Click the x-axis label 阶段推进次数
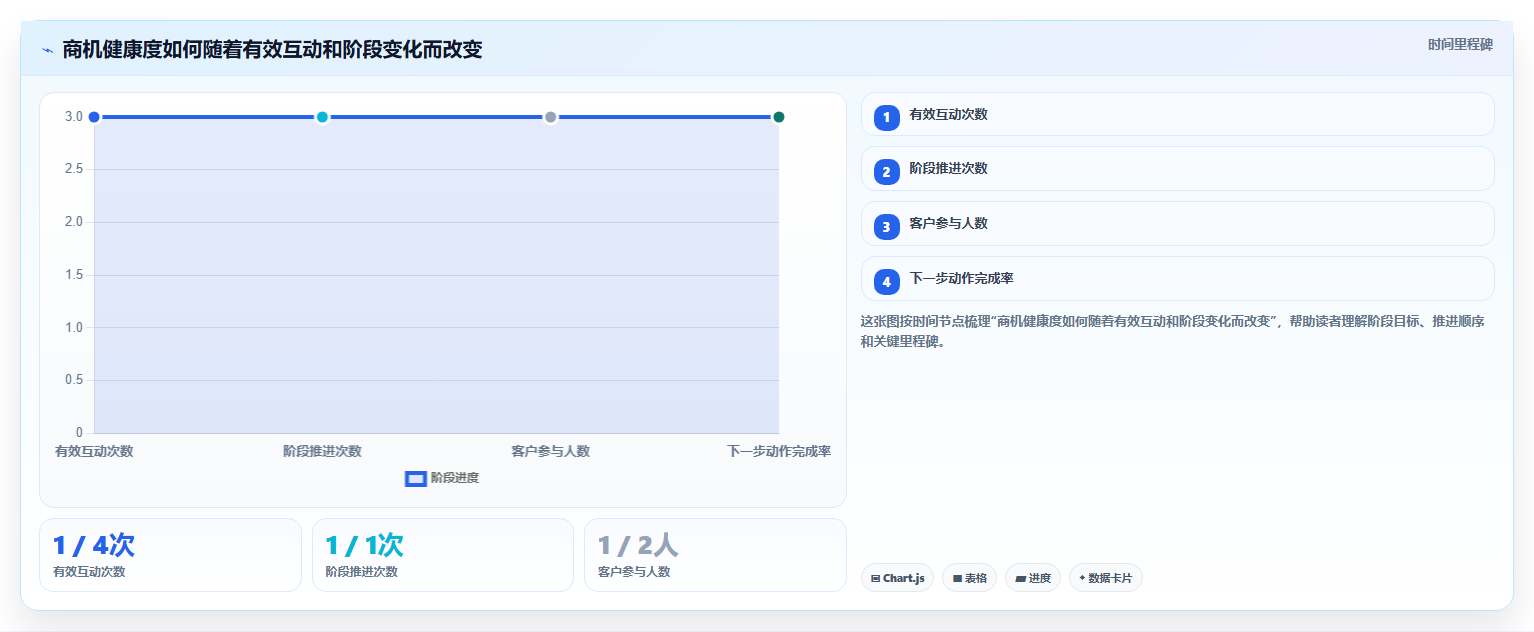 pyautogui.click(x=322, y=451)
